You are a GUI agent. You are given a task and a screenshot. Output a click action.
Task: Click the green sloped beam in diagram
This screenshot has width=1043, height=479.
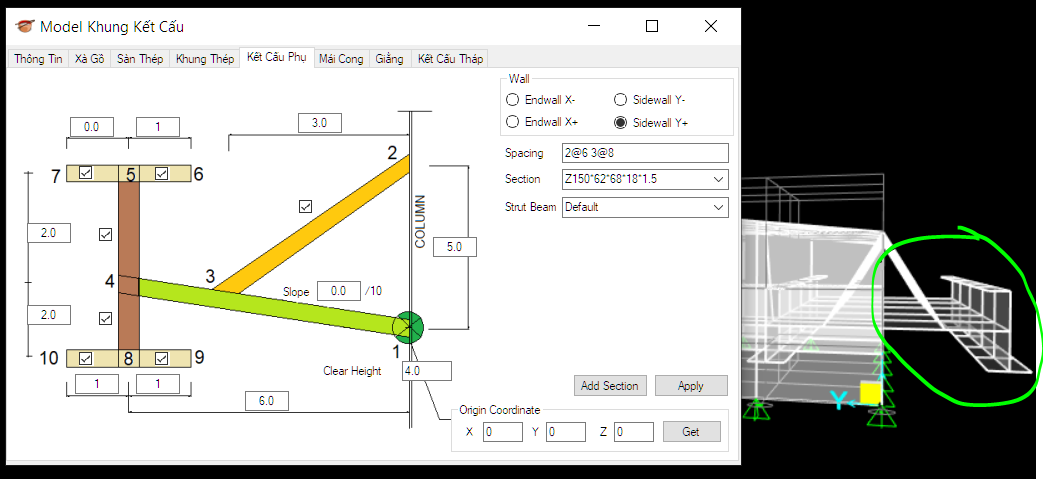[270, 304]
